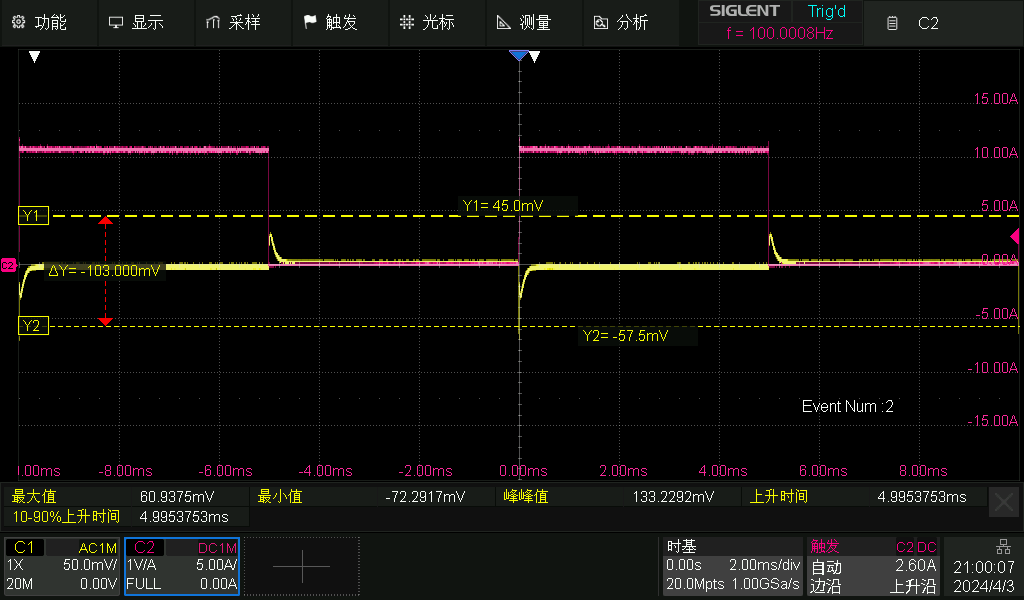Click the analysis icon beside 分析

600,23
